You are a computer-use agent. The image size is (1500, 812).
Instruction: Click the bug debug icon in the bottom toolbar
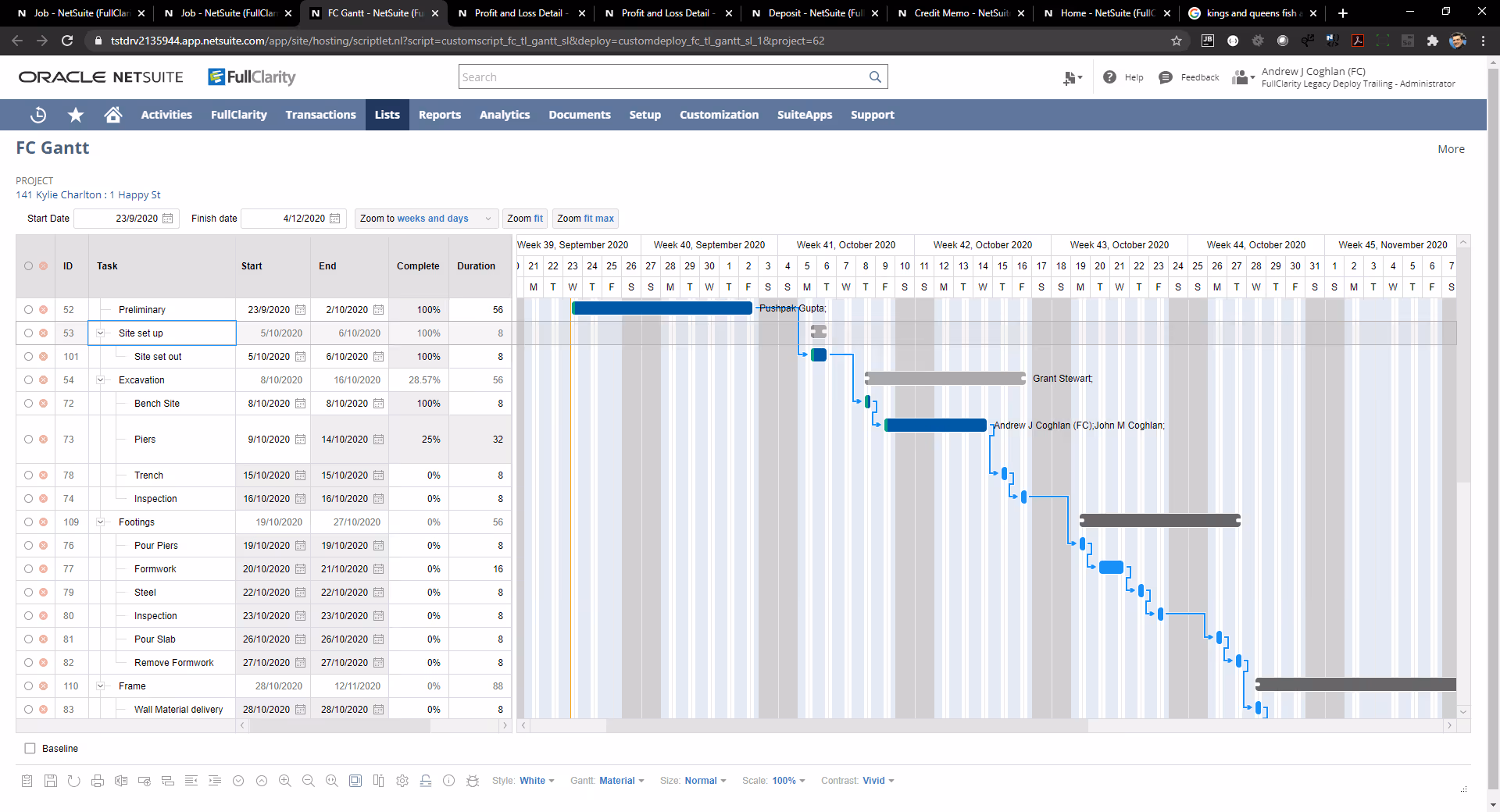[x=473, y=781]
